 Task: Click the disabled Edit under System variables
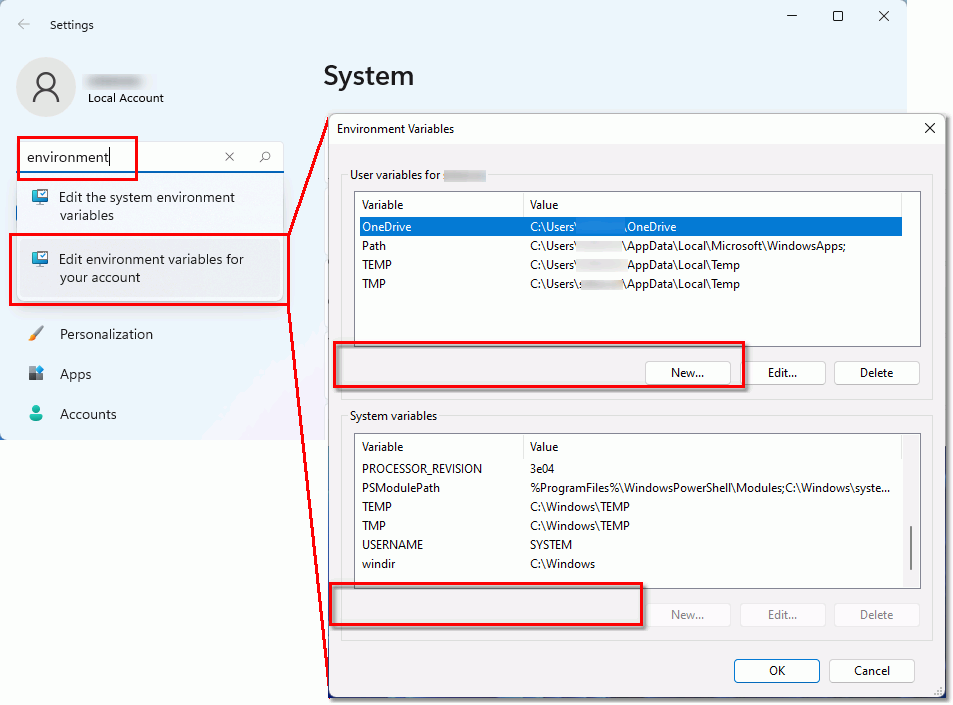tap(782, 614)
